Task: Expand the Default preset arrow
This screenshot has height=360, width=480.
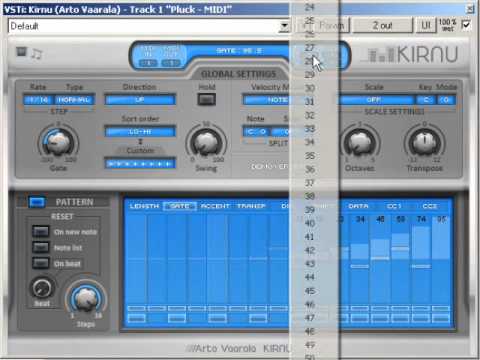Action: click(284, 26)
